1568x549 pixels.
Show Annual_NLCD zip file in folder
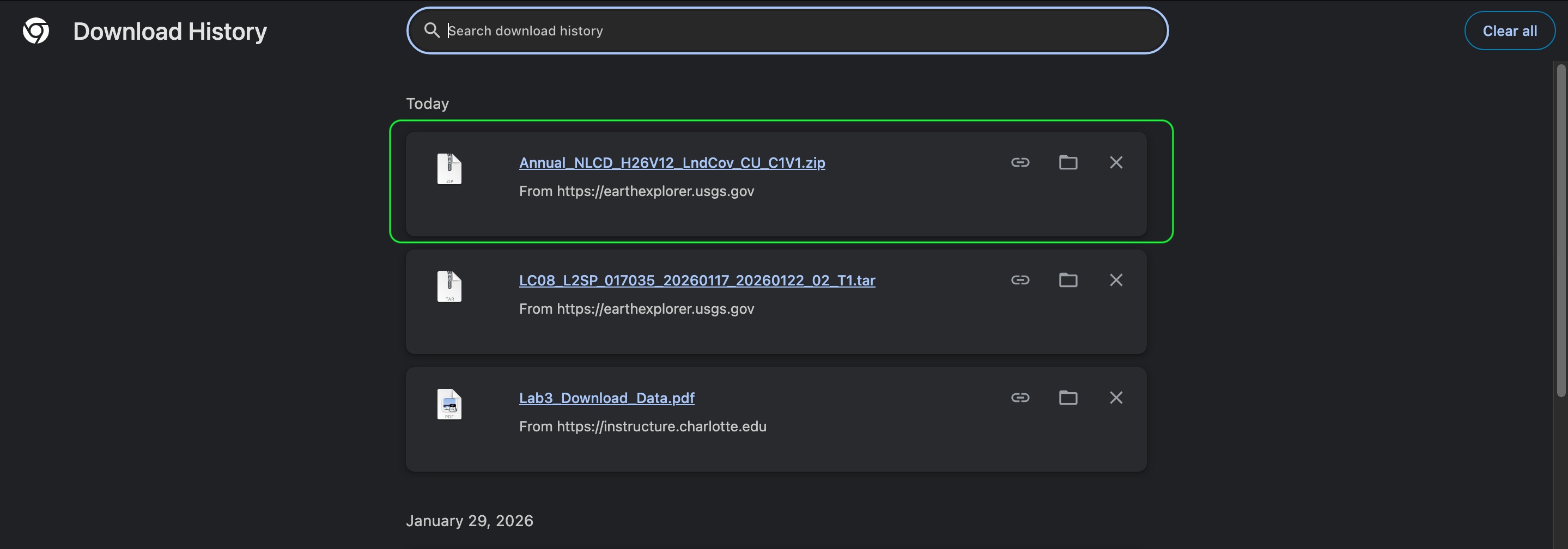(1068, 162)
